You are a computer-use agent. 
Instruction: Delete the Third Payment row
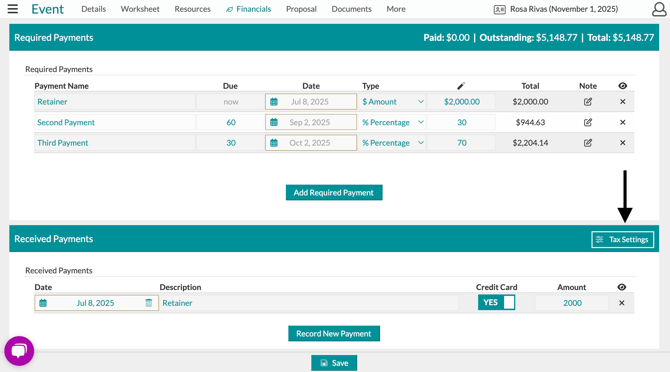click(x=623, y=143)
